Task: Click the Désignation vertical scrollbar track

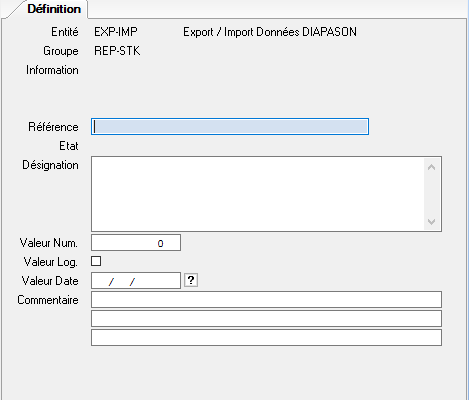Action: tap(431, 194)
